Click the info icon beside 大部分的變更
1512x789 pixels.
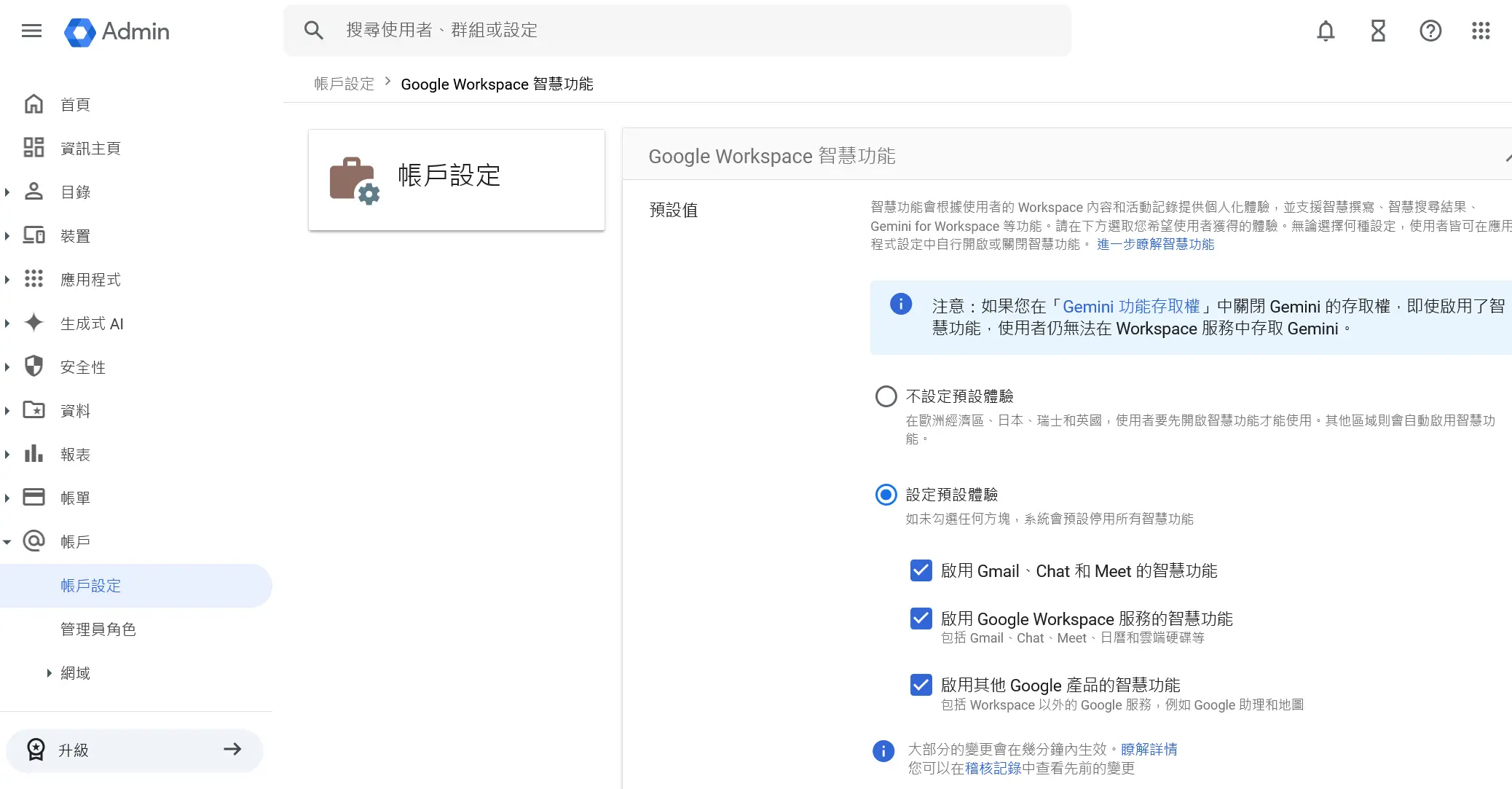pos(883,751)
